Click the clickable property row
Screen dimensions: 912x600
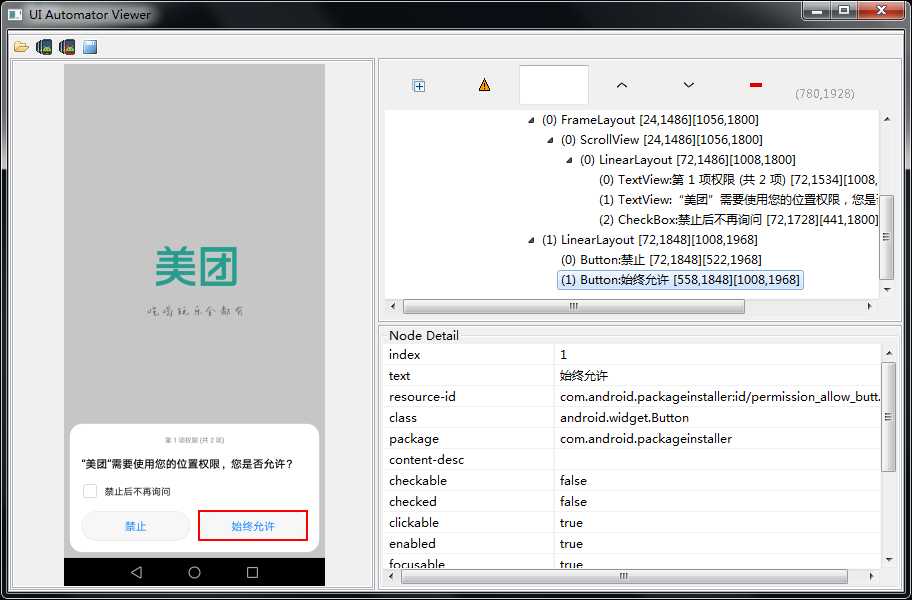pyautogui.click(x=633, y=522)
